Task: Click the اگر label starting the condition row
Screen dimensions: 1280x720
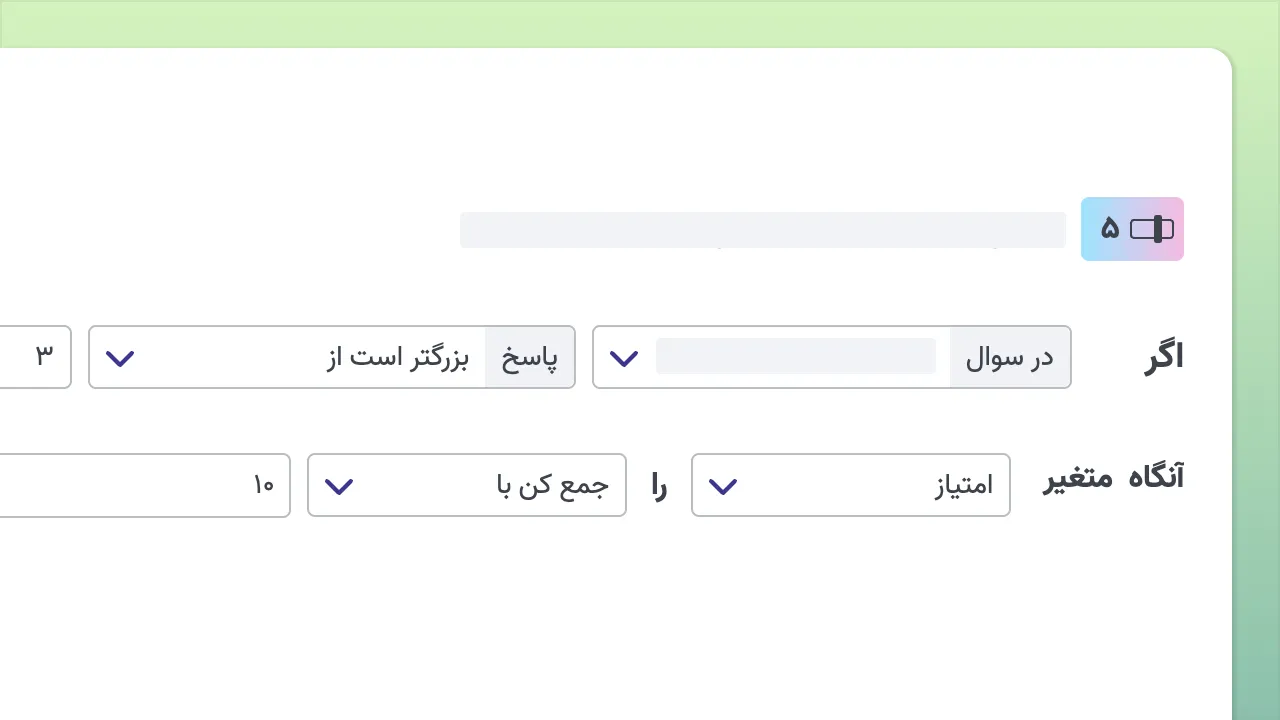Action: click(x=1163, y=356)
